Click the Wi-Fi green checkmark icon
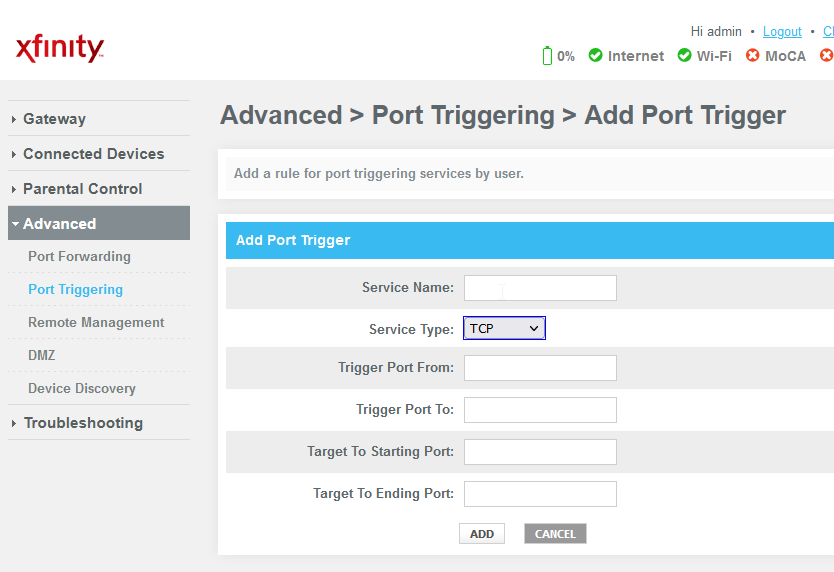This screenshot has width=834, height=572. [x=684, y=56]
